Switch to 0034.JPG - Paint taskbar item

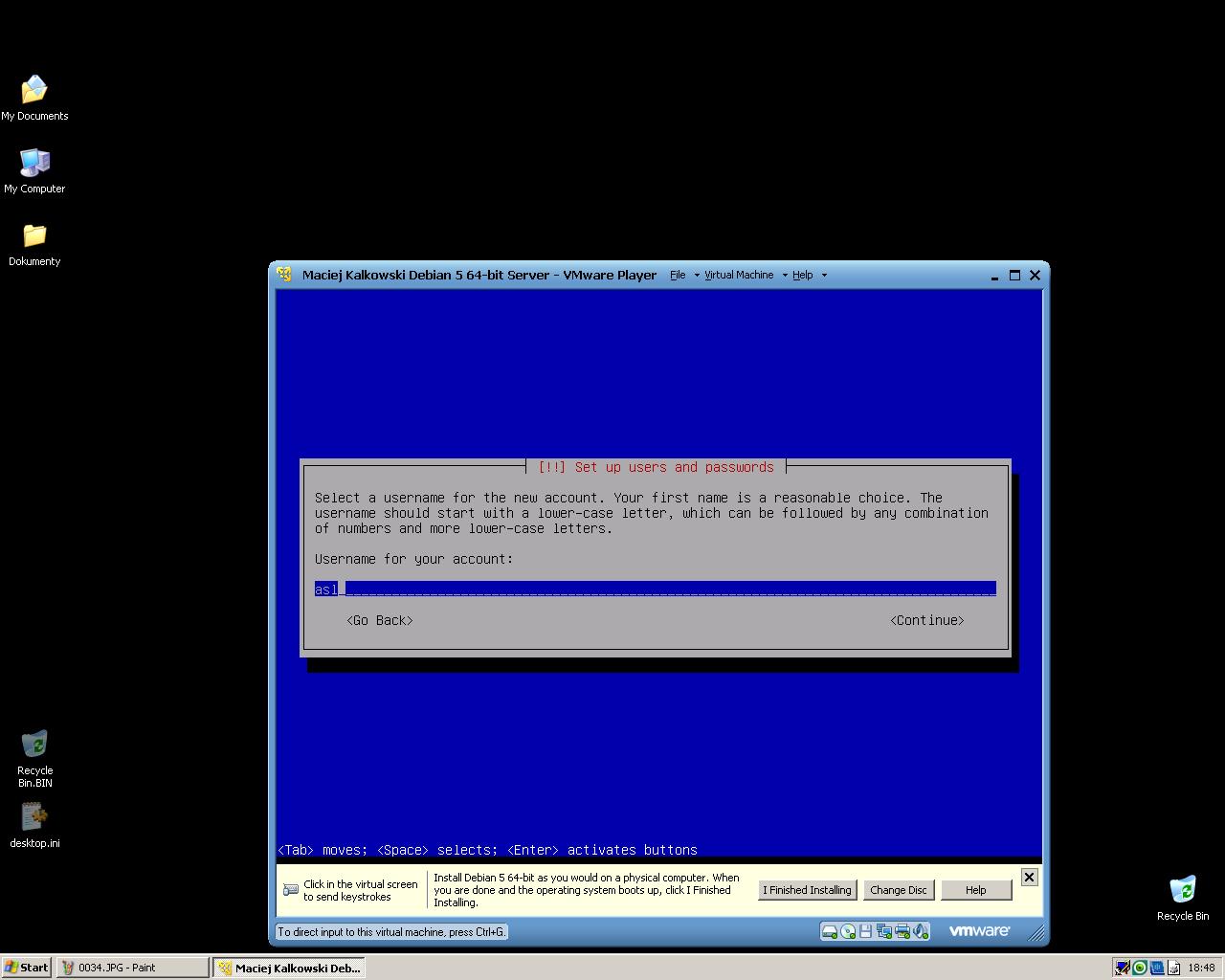pyautogui.click(x=132, y=968)
